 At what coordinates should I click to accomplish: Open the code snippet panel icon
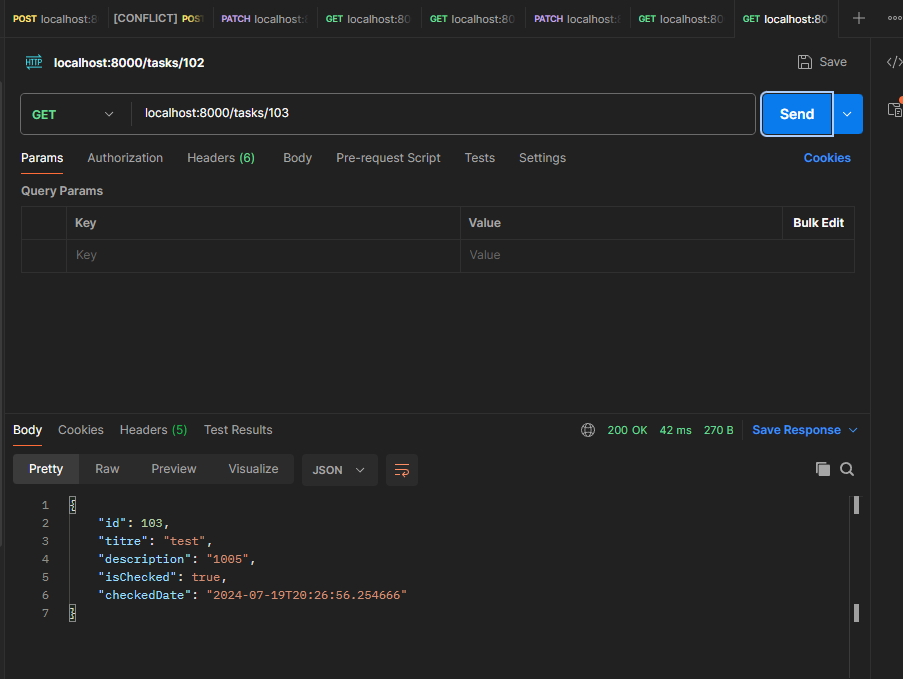pos(893,62)
